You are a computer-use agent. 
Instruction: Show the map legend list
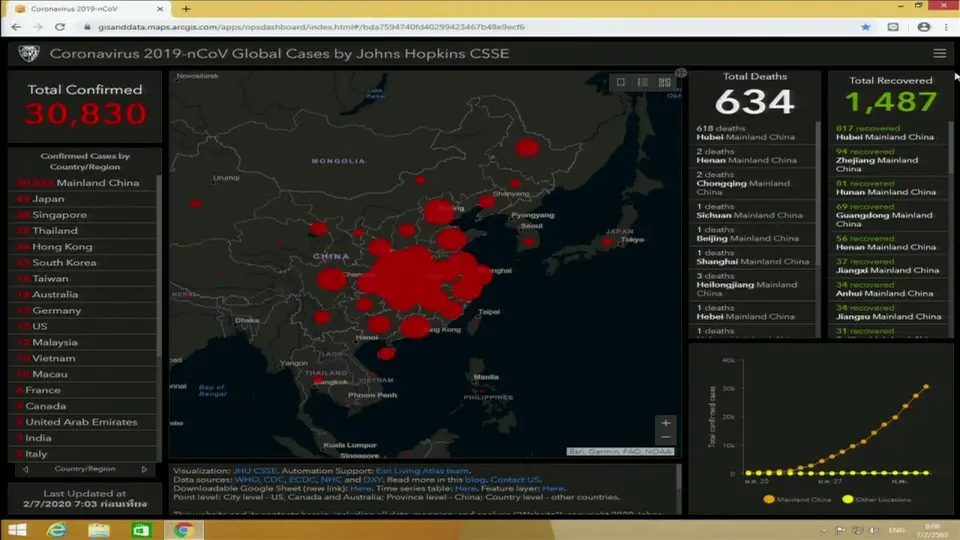point(642,82)
